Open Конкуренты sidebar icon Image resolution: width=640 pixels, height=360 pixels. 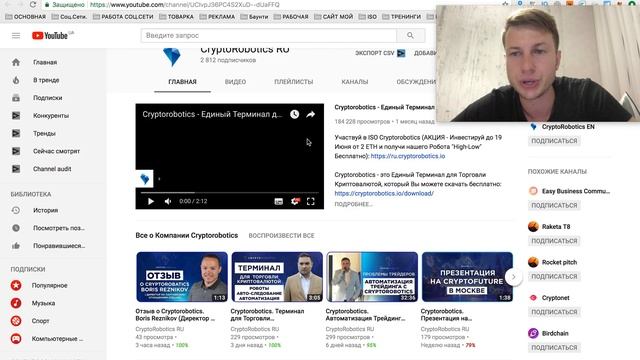coord(16,116)
